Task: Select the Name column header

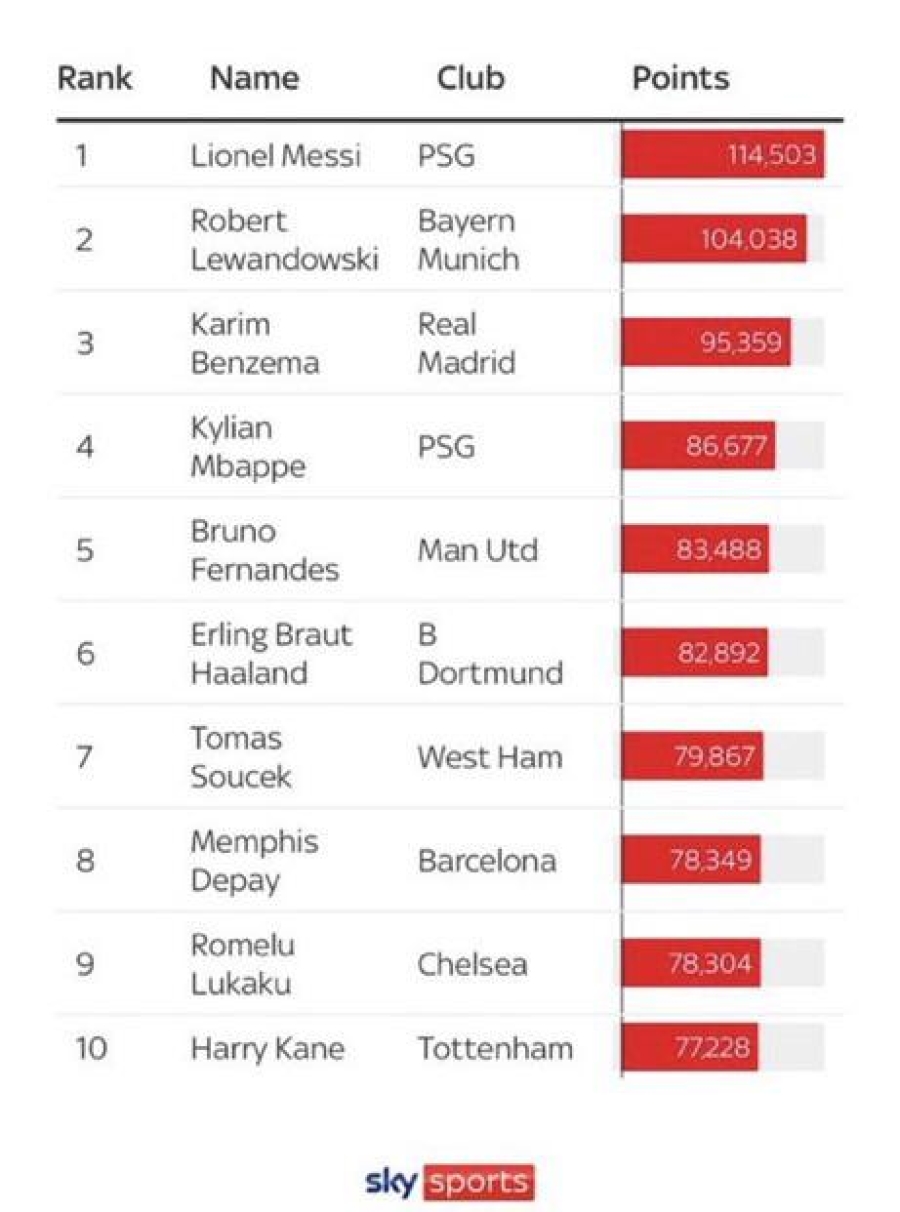Action: click(x=254, y=79)
